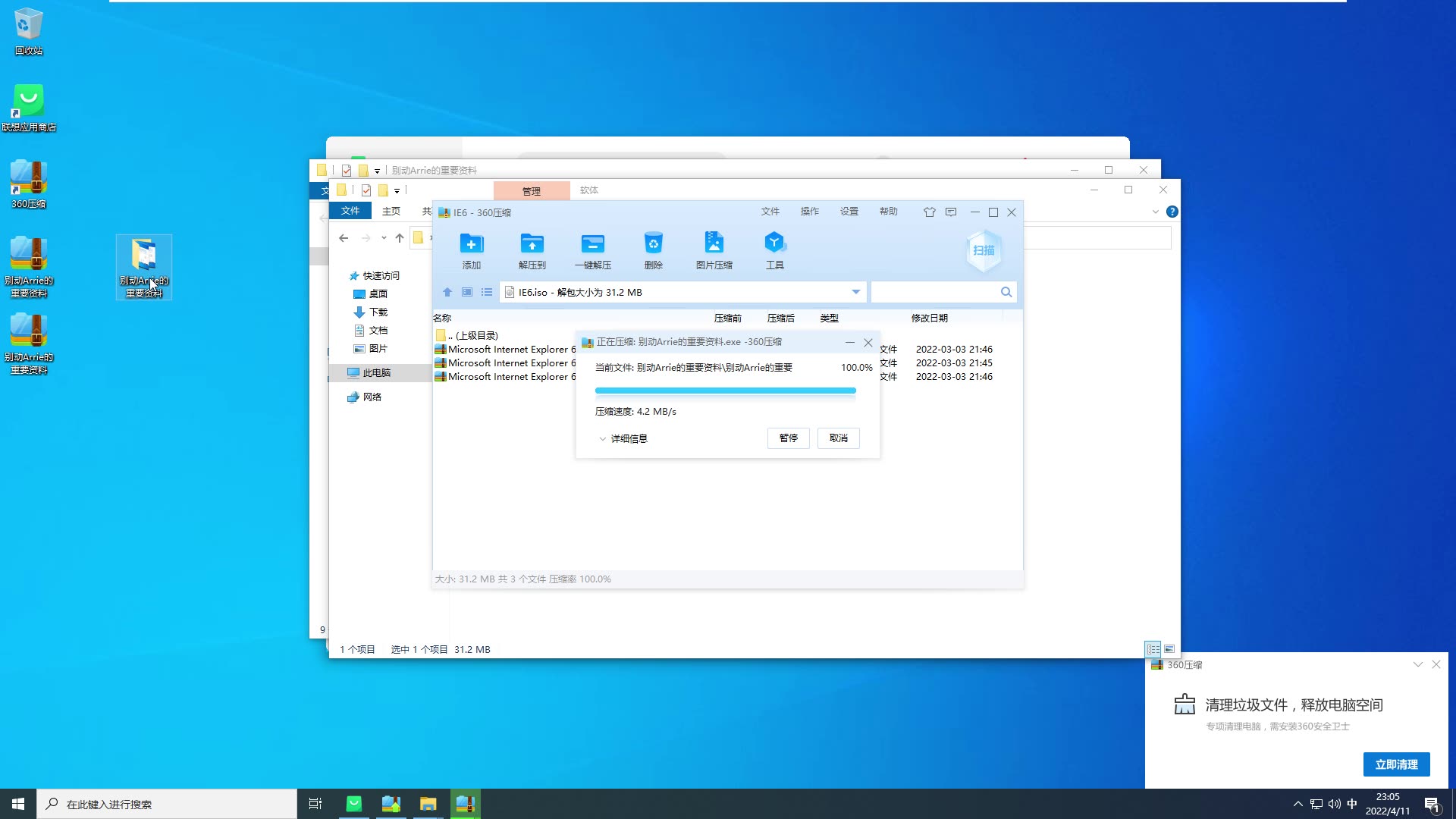
Task: Show hidden system tray icons
Action: [1298, 804]
